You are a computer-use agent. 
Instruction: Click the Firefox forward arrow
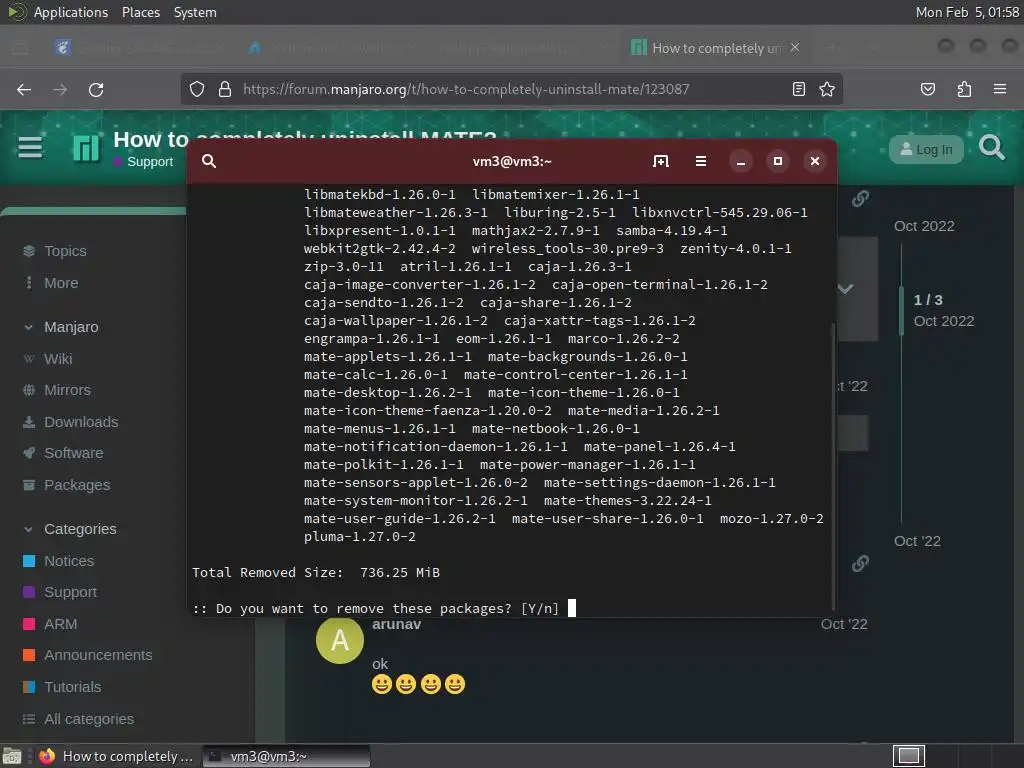click(x=60, y=89)
